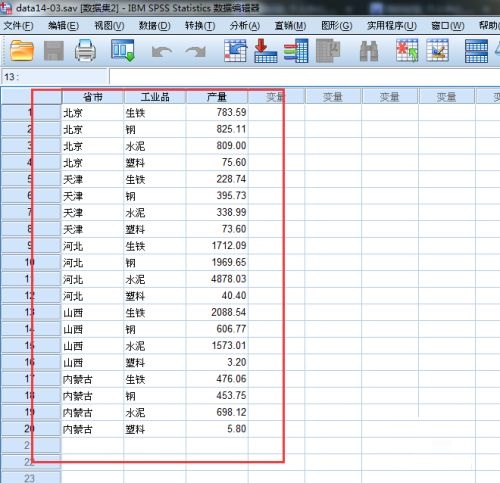
Task: Click cell containing 338.99
Action: point(217,212)
